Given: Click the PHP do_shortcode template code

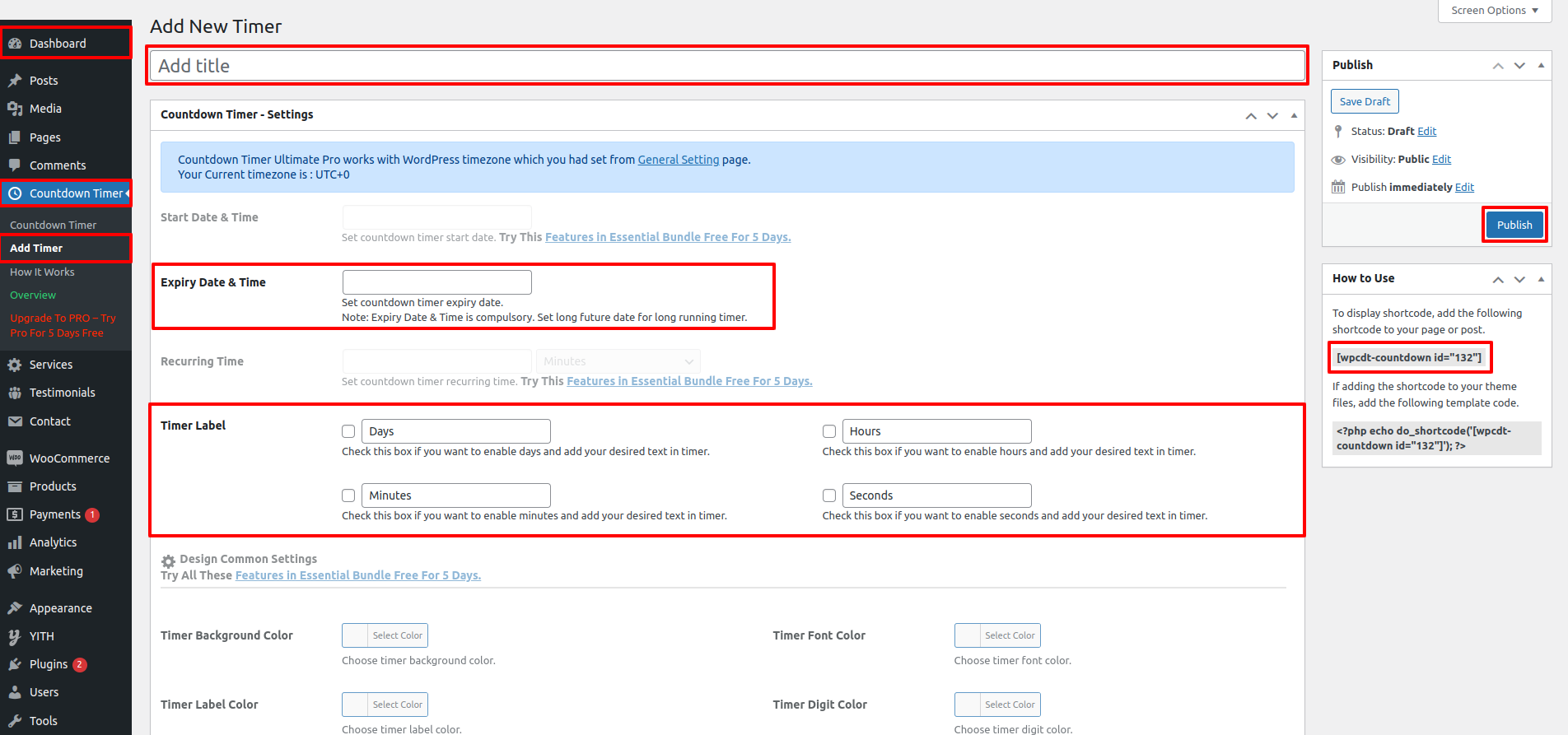Looking at the screenshot, I should pos(1436,438).
